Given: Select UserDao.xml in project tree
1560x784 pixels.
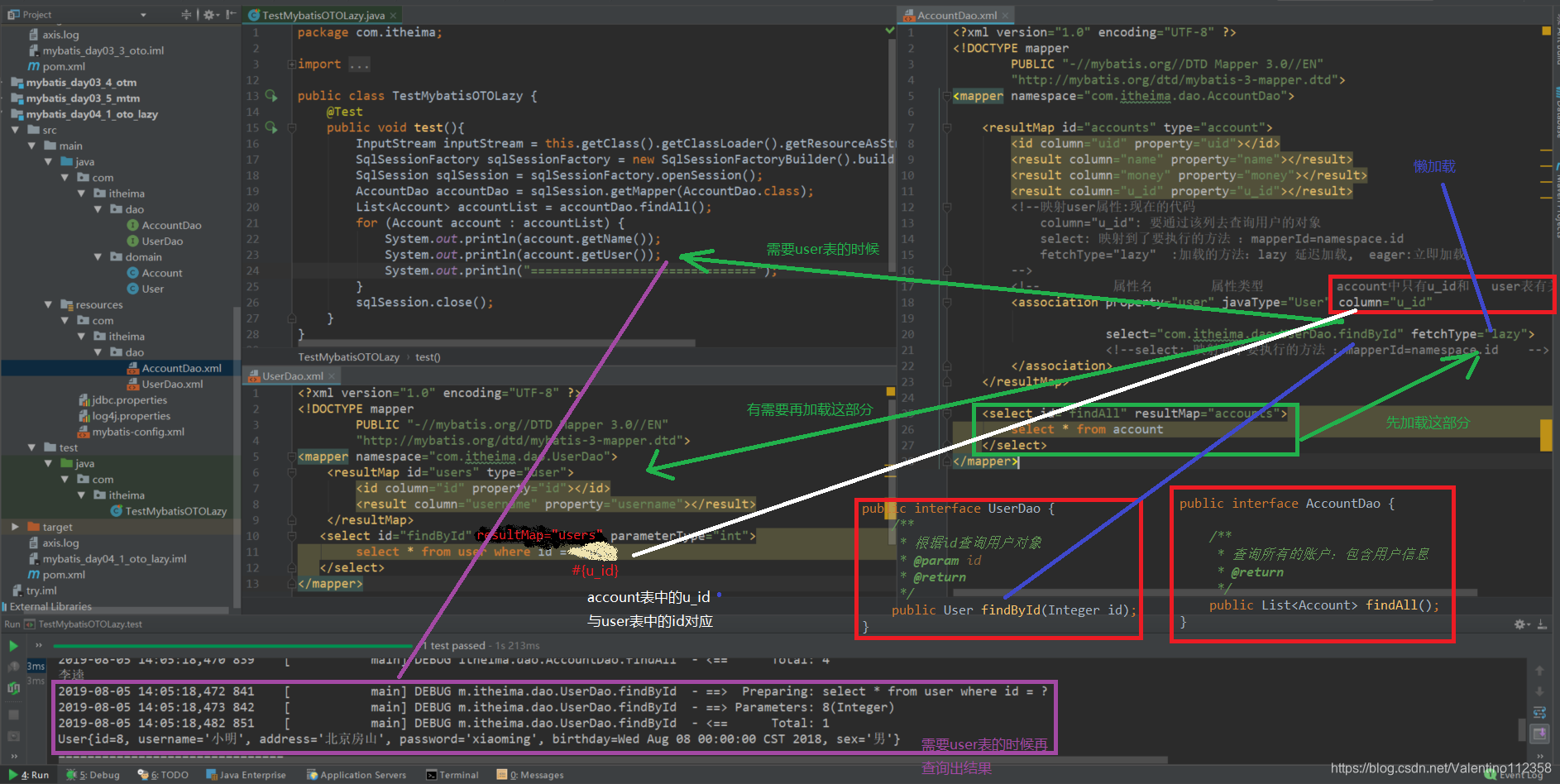Looking at the screenshot, I should (165, 384).
